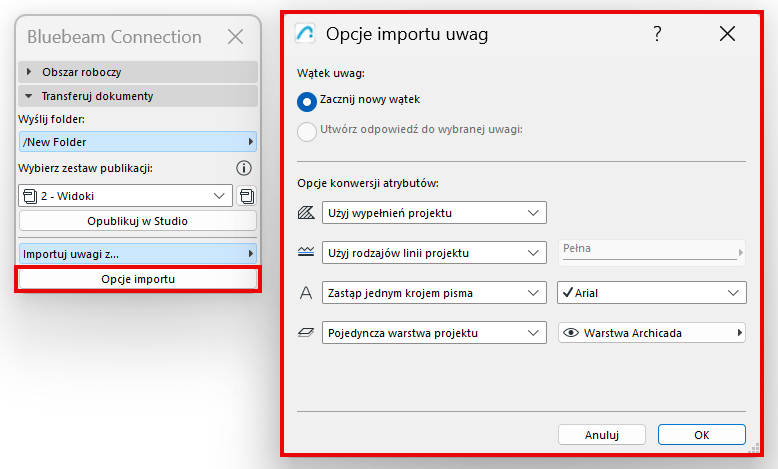This screenshot has width=778, height=469.
Task: Click the font attribute letter A icon
Action: 306,293
